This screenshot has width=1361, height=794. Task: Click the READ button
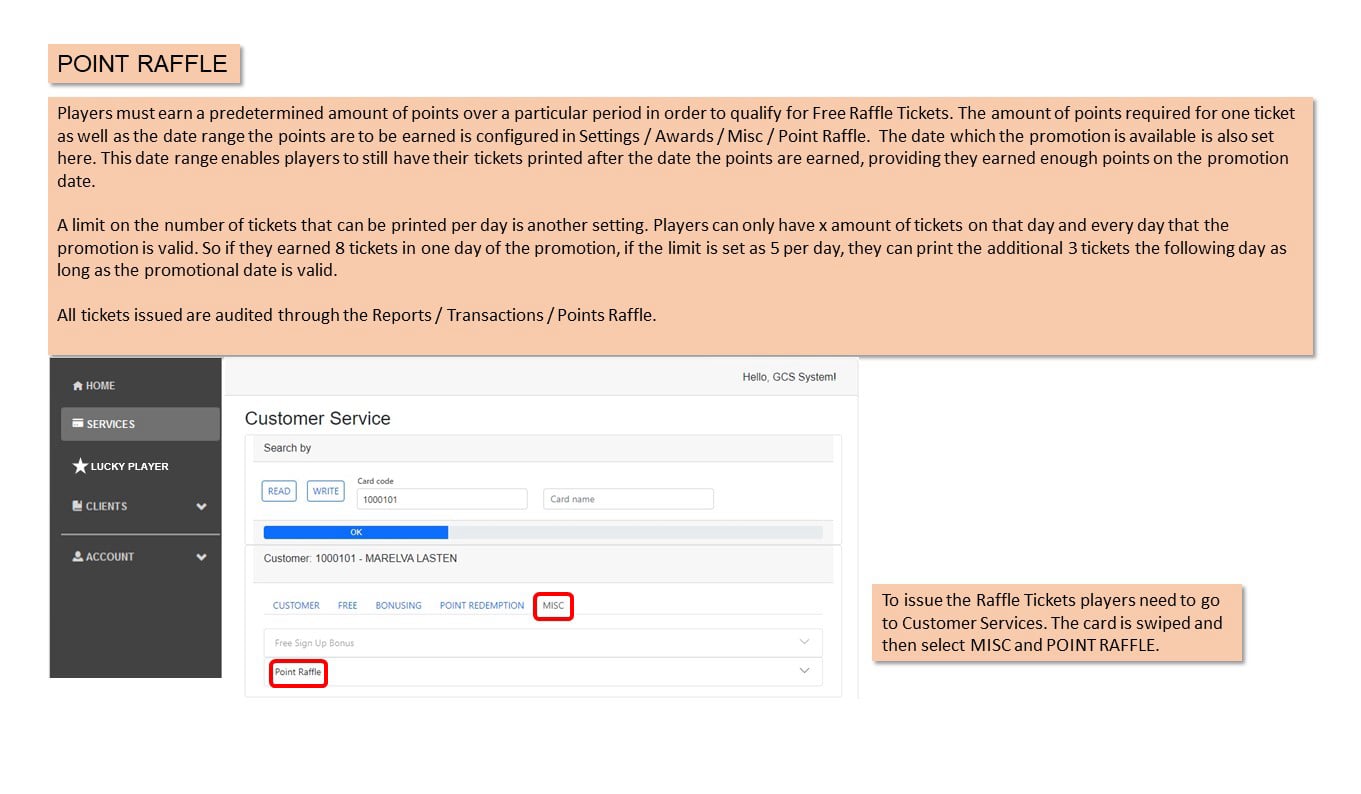click(x=279, y=491)
